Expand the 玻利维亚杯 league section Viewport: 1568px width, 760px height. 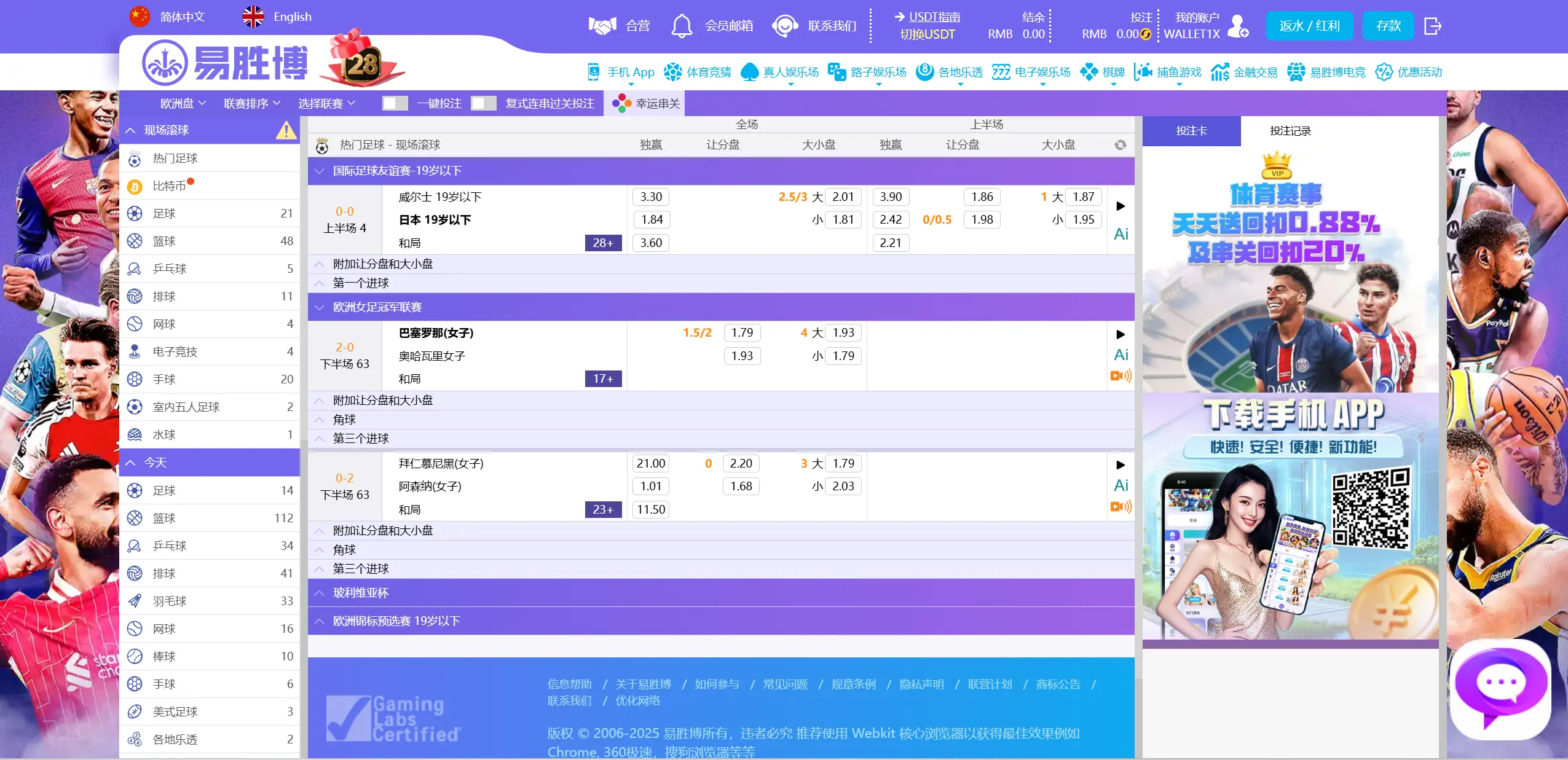(361, 593)
